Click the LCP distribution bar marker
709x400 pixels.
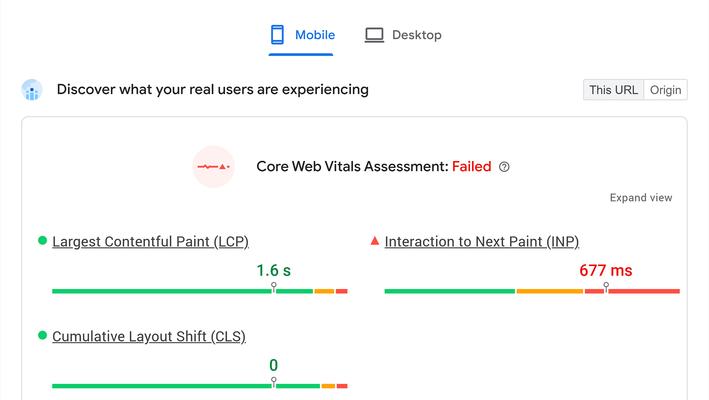(274, 287)
